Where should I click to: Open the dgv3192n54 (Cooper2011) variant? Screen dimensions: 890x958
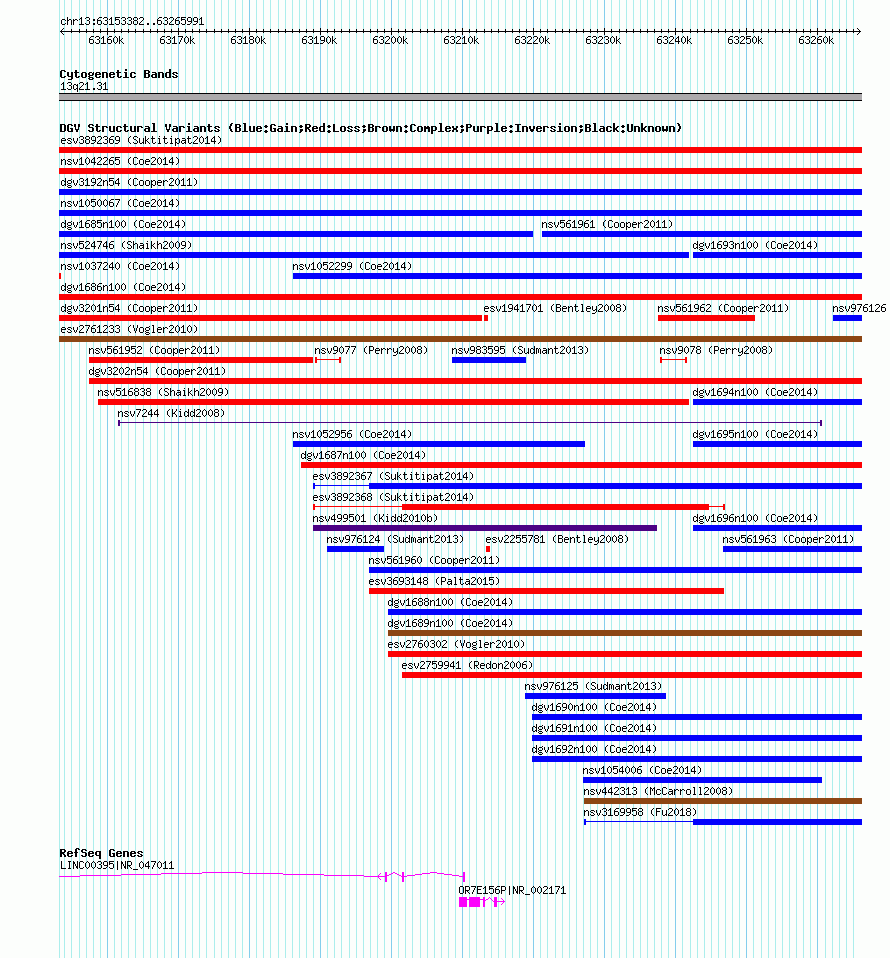point(129,182)
